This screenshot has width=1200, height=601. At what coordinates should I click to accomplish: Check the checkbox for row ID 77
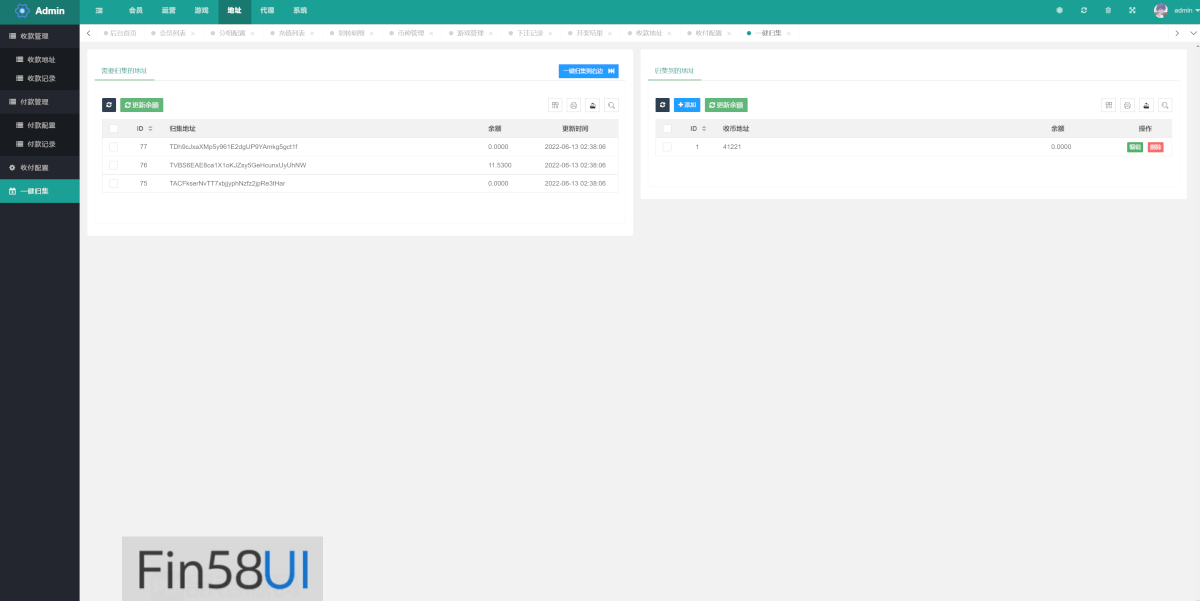[x=113, y=147]
